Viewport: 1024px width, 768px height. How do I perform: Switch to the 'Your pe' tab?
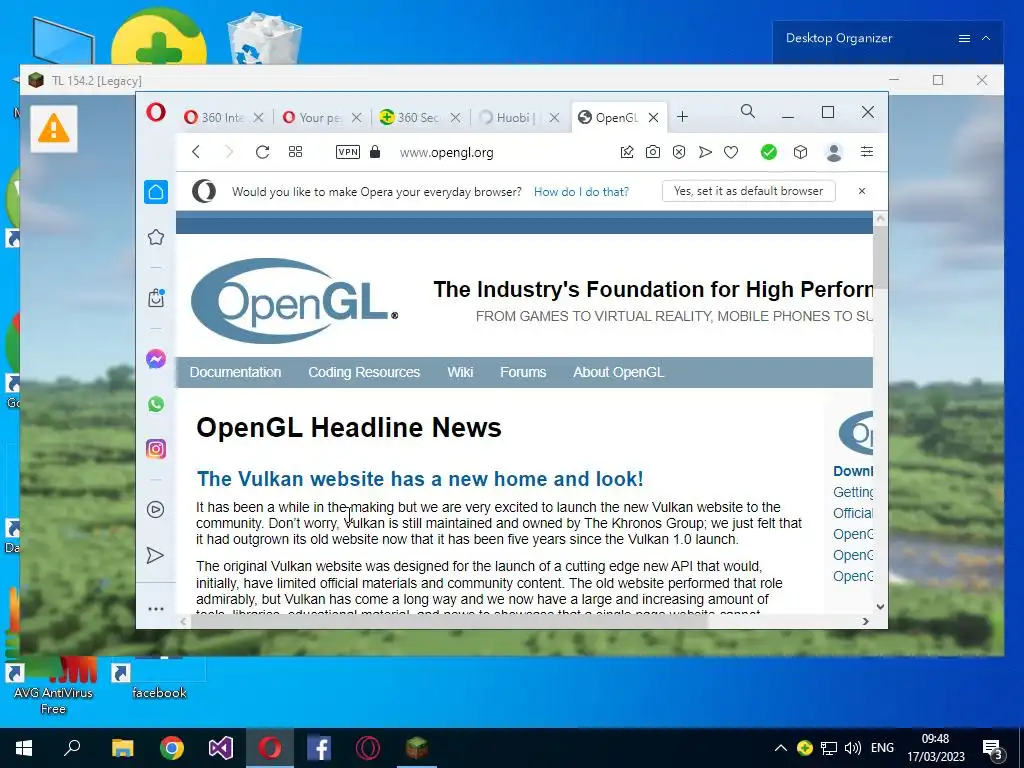click(312, 118)
